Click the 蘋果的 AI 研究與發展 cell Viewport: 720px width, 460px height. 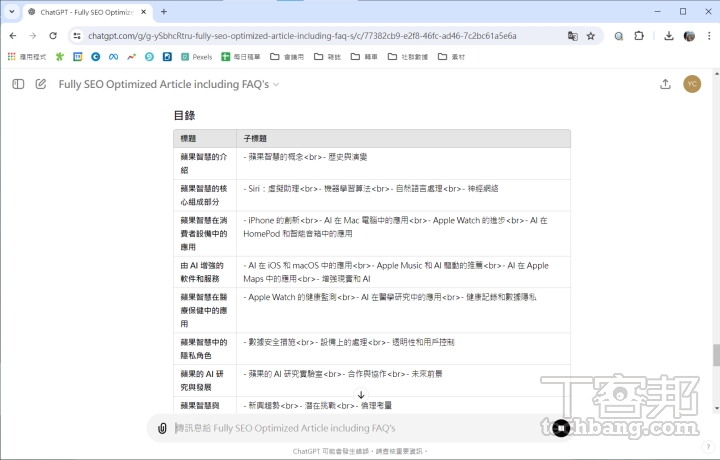pyautogui.click(x=205, y=381)
